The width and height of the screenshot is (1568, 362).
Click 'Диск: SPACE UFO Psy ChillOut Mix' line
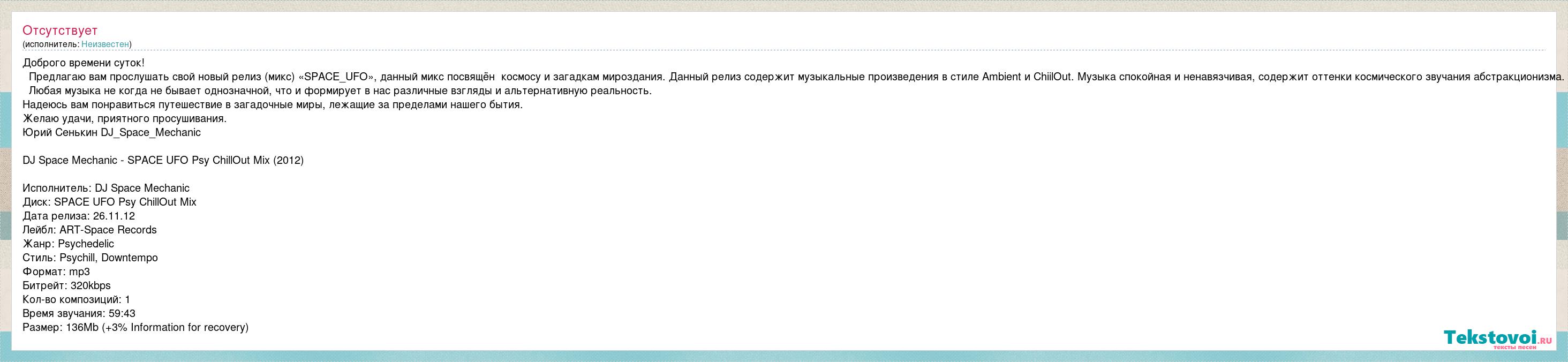[110, 202]
